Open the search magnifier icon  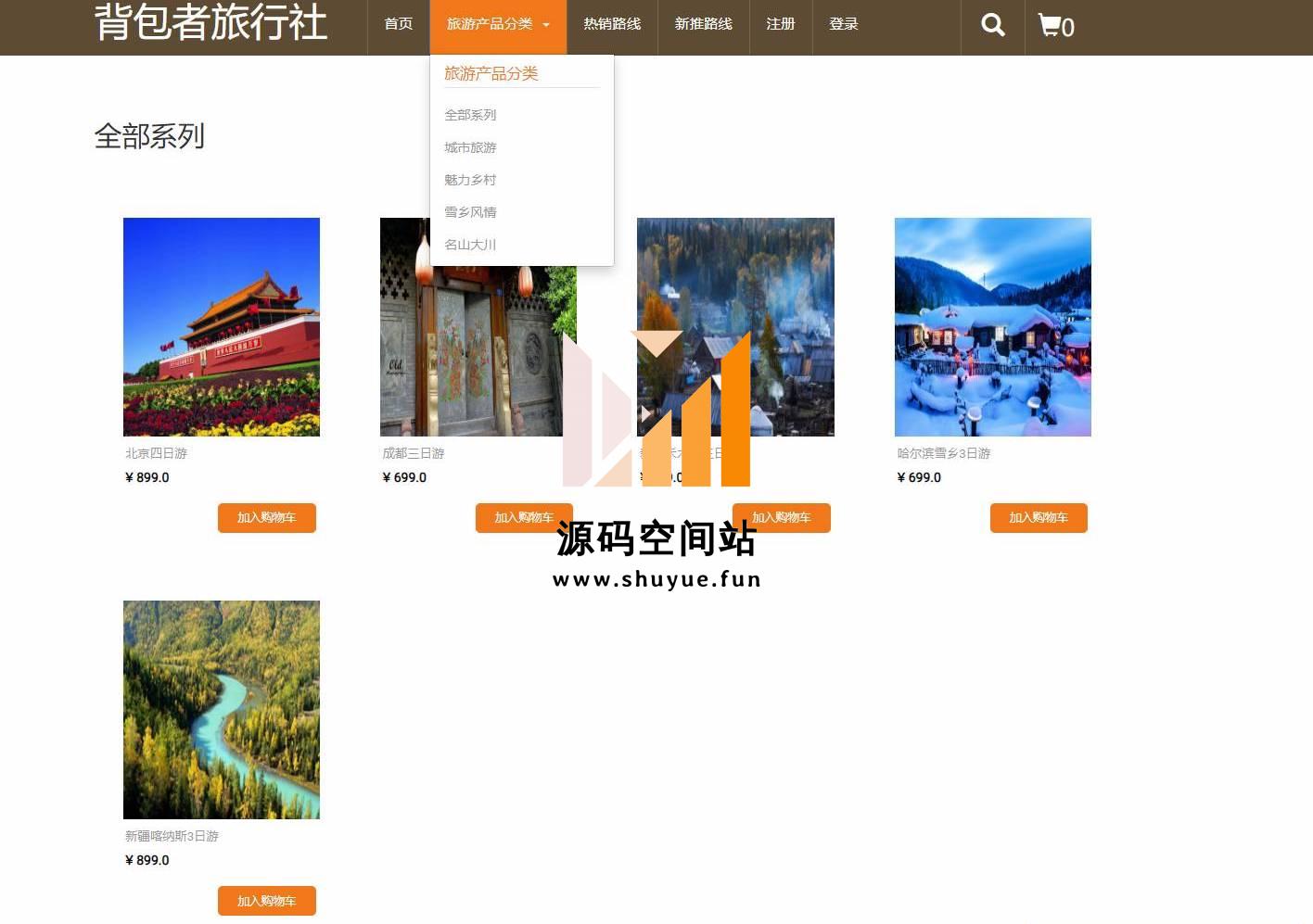click(x=992, y=25)
